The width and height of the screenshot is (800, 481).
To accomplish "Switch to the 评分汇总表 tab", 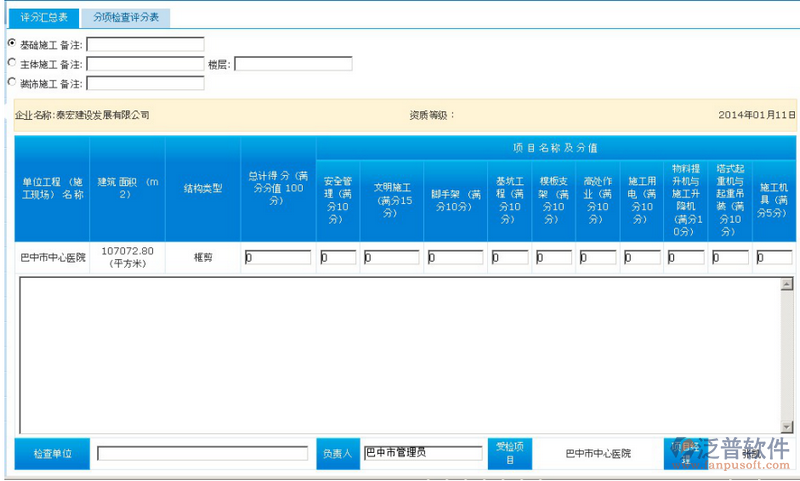I will (x=44, y=17).
